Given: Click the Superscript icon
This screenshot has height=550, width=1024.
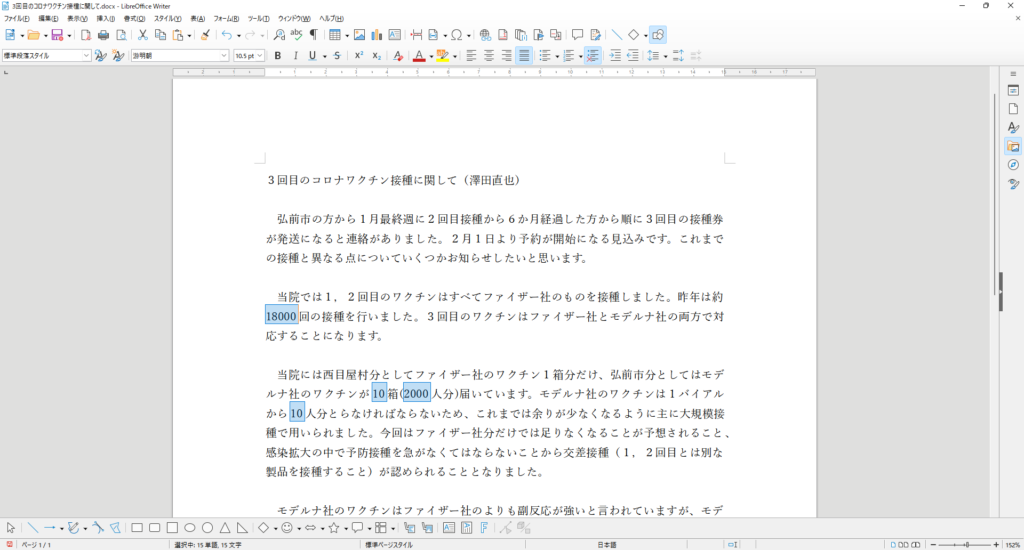Looking at the screenshot, I should tap(359, 56).
